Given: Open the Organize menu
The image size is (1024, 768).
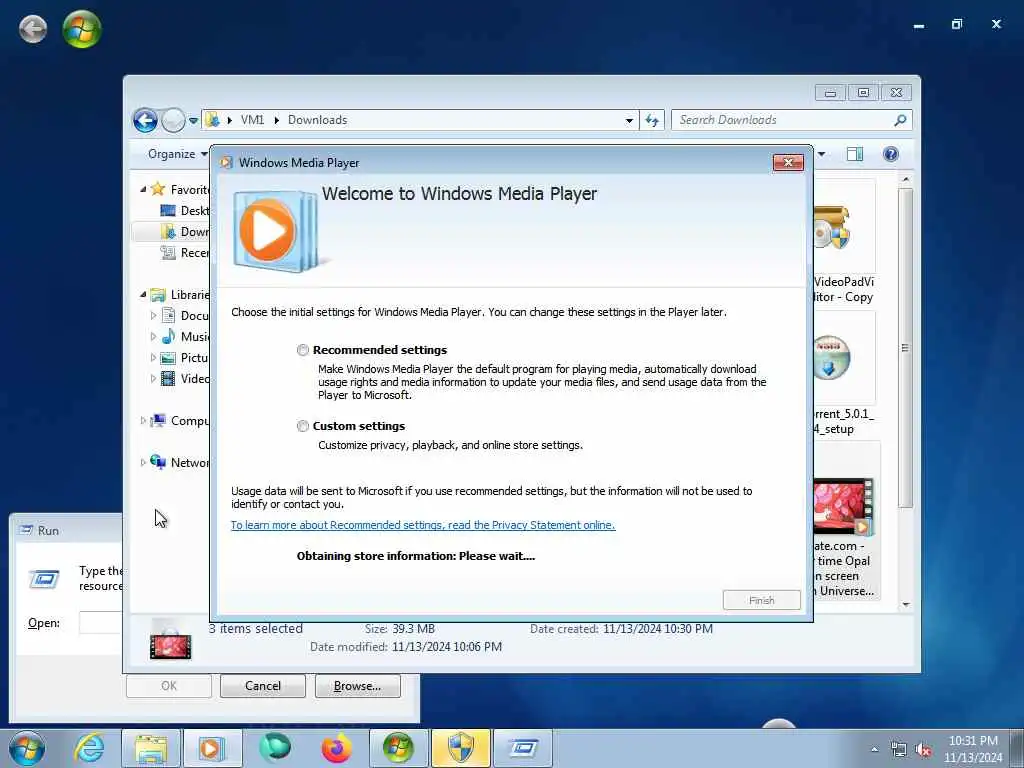Looking at the screenshot, I should [x=177, y=154].
